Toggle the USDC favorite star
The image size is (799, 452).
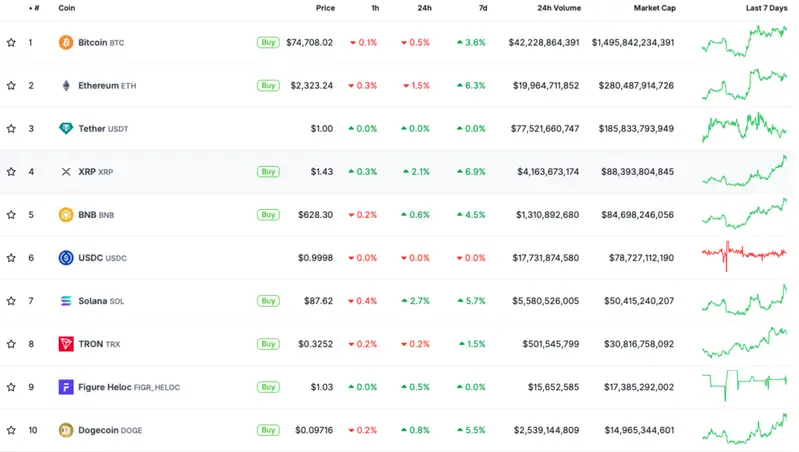tap(11, 258)
